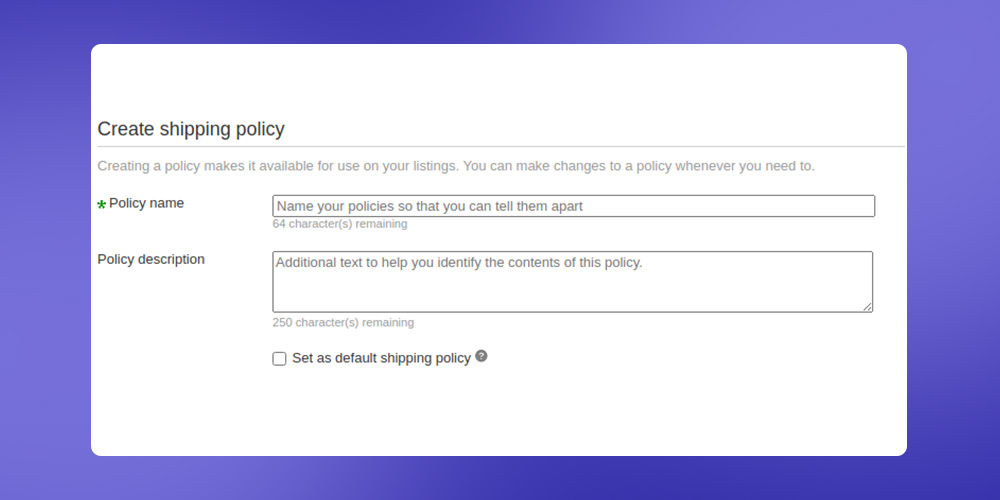This screenshot has height=500, width=1000.
Task: Click the divider line under the heading
Action: coord(501,147)
